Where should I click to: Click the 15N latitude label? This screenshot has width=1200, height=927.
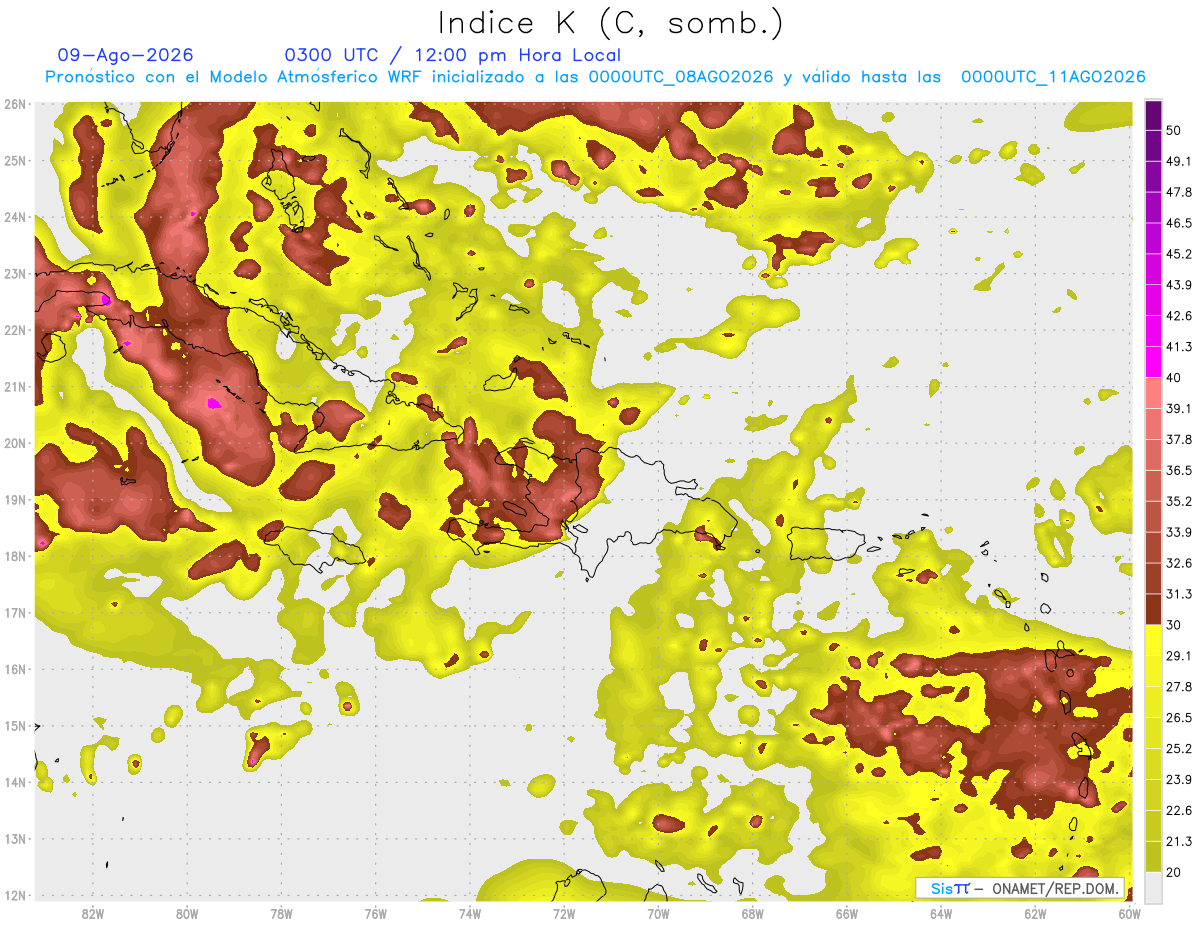point(15,726)
